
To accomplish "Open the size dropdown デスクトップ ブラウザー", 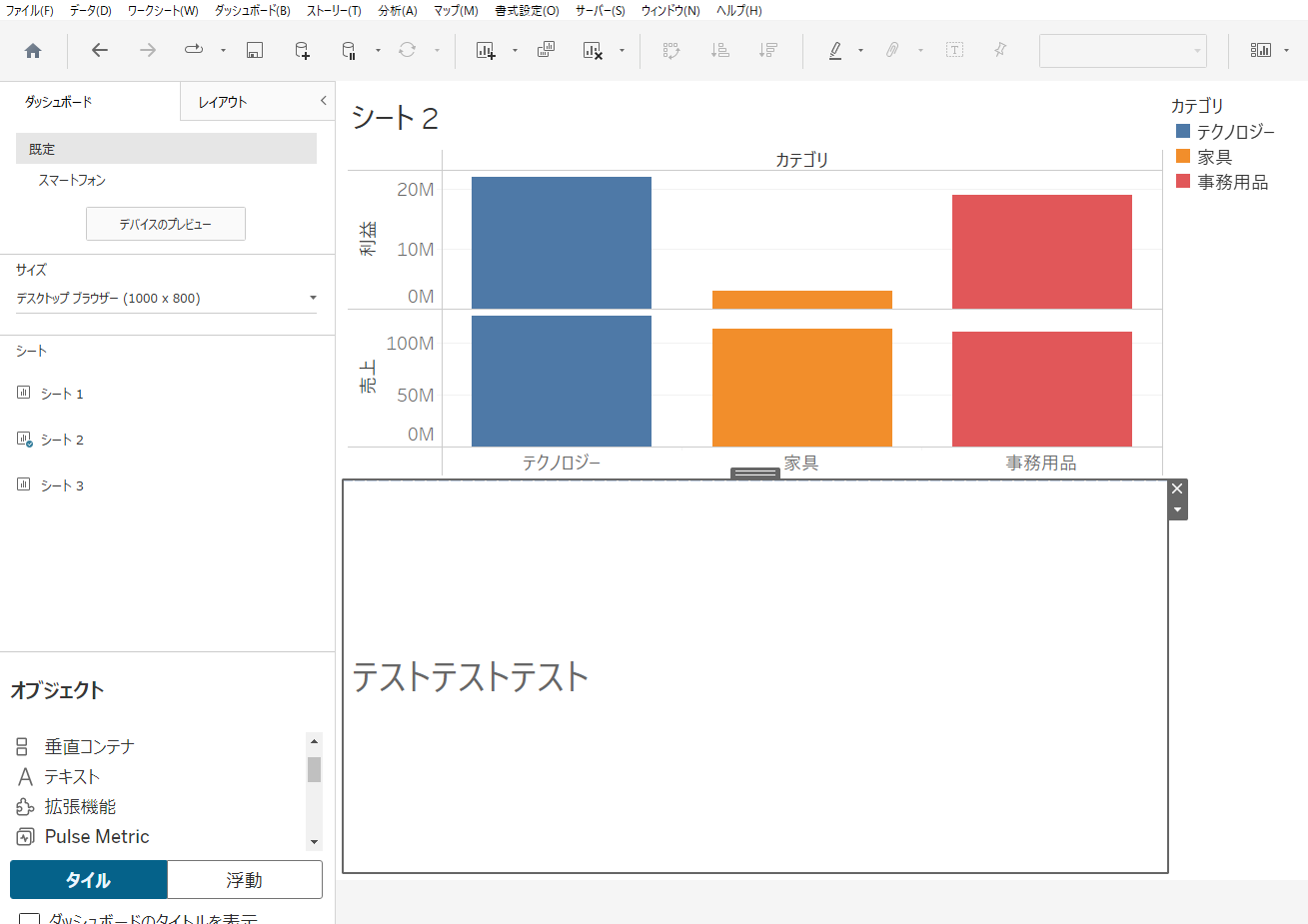I will 166,298.
